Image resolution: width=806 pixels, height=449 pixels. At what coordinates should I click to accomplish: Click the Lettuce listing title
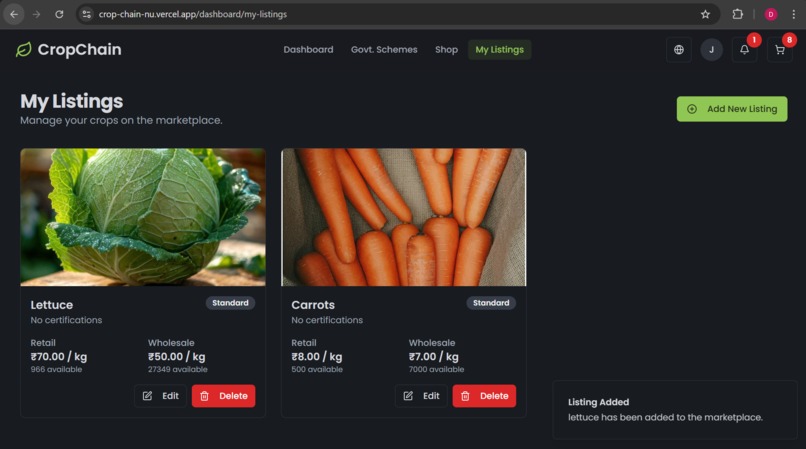[x=51, y=305]
